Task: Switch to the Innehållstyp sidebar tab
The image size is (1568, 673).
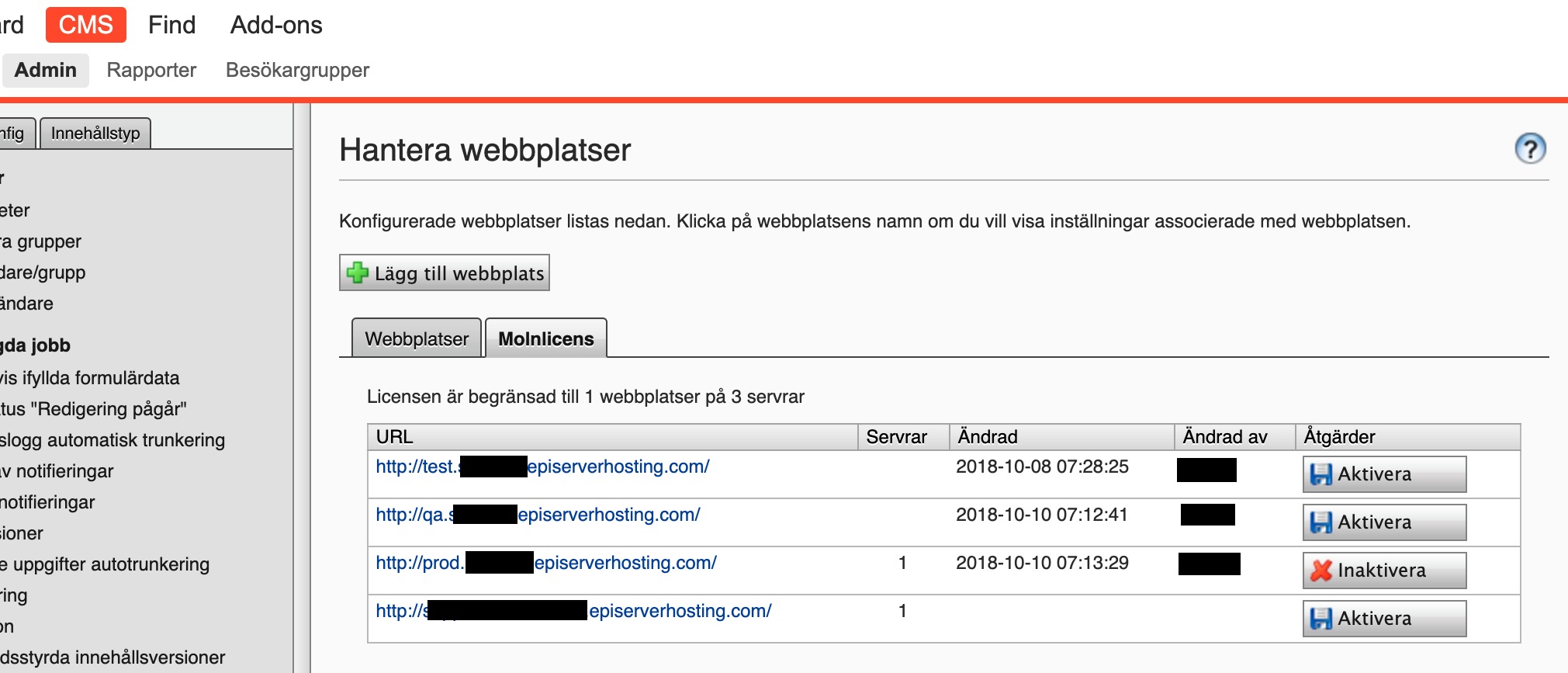Action: (95, 134)
